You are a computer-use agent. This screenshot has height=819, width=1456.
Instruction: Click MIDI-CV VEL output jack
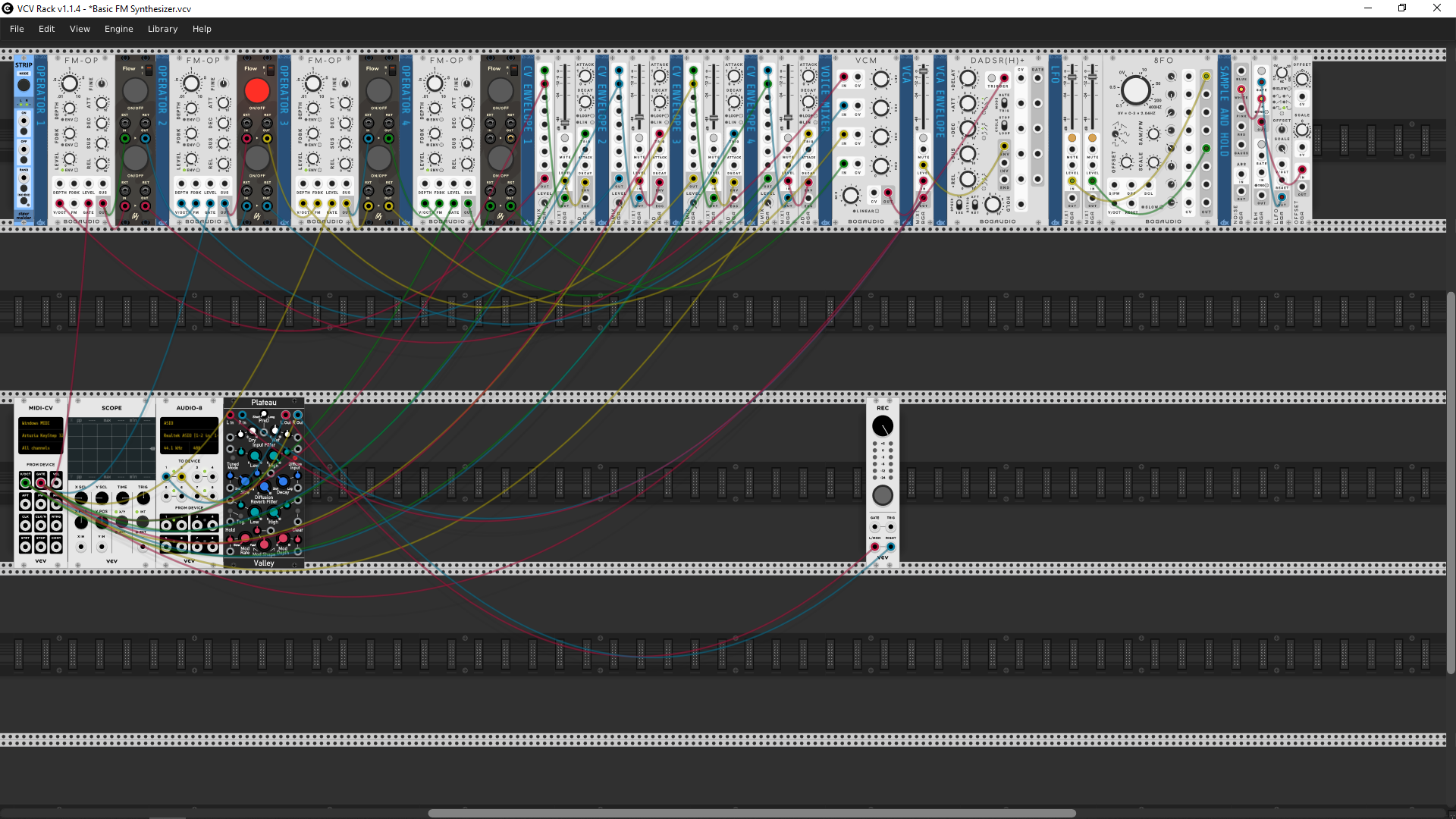click(56, 483)
